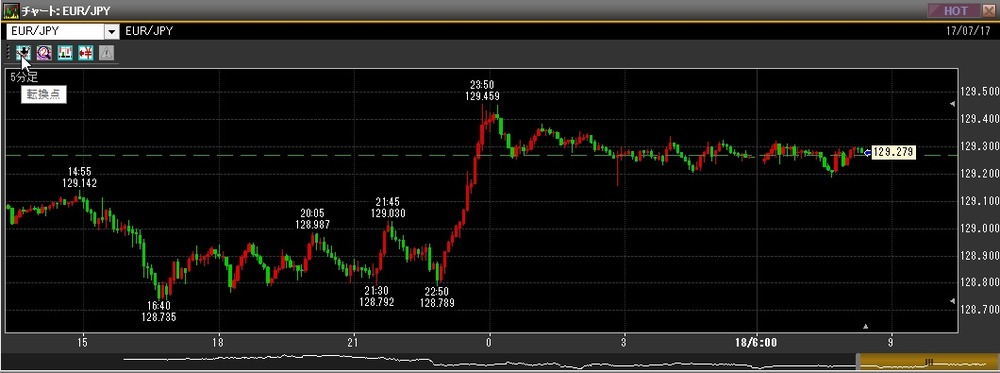
Task: Click the 129.500 price axis value
Action: click(x=981, y=91)
